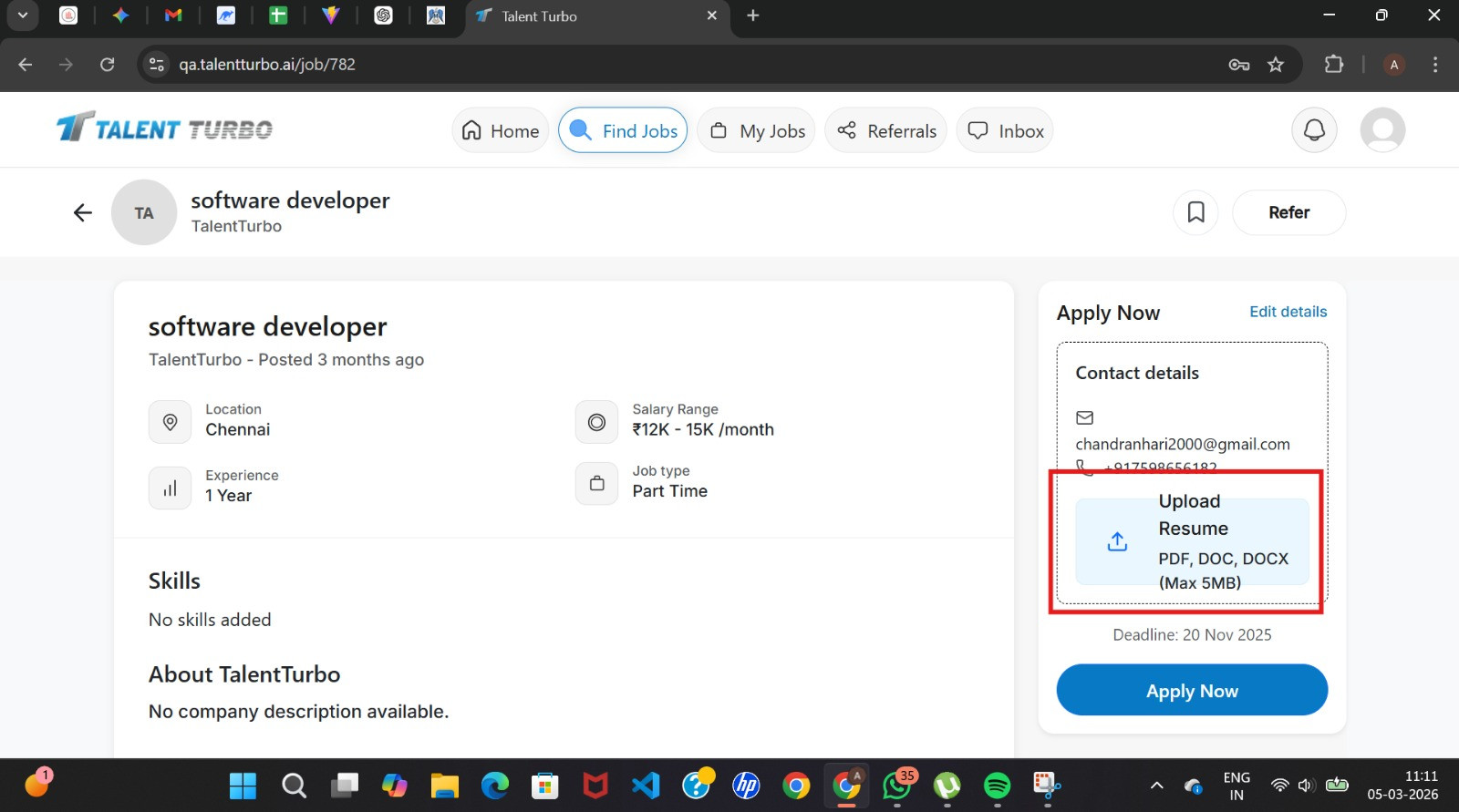Open a new browser tab
This screenshot has height=812, width=1459.
tap(753, 15)
